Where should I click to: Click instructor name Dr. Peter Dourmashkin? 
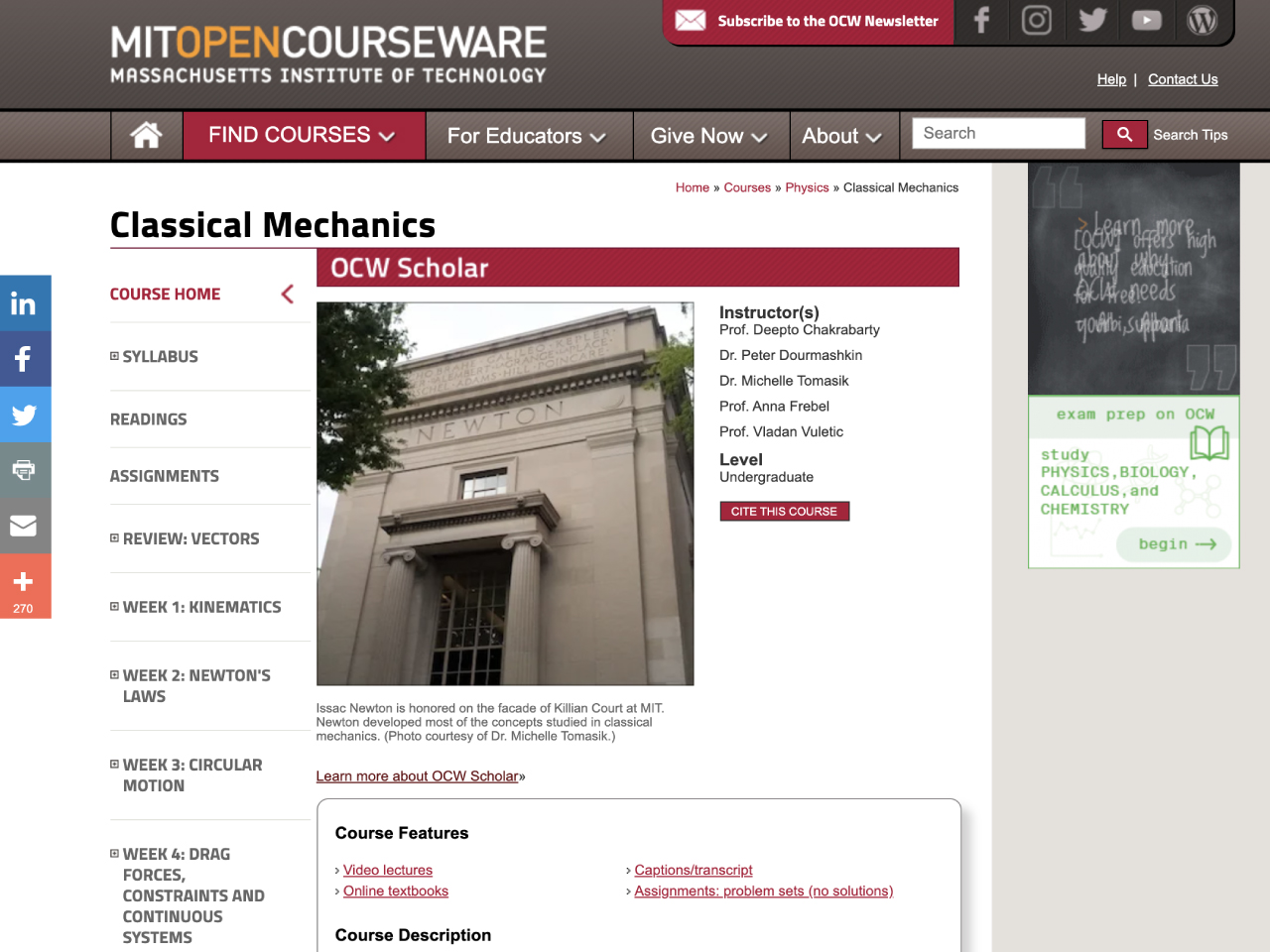click(x=791, y=355)
